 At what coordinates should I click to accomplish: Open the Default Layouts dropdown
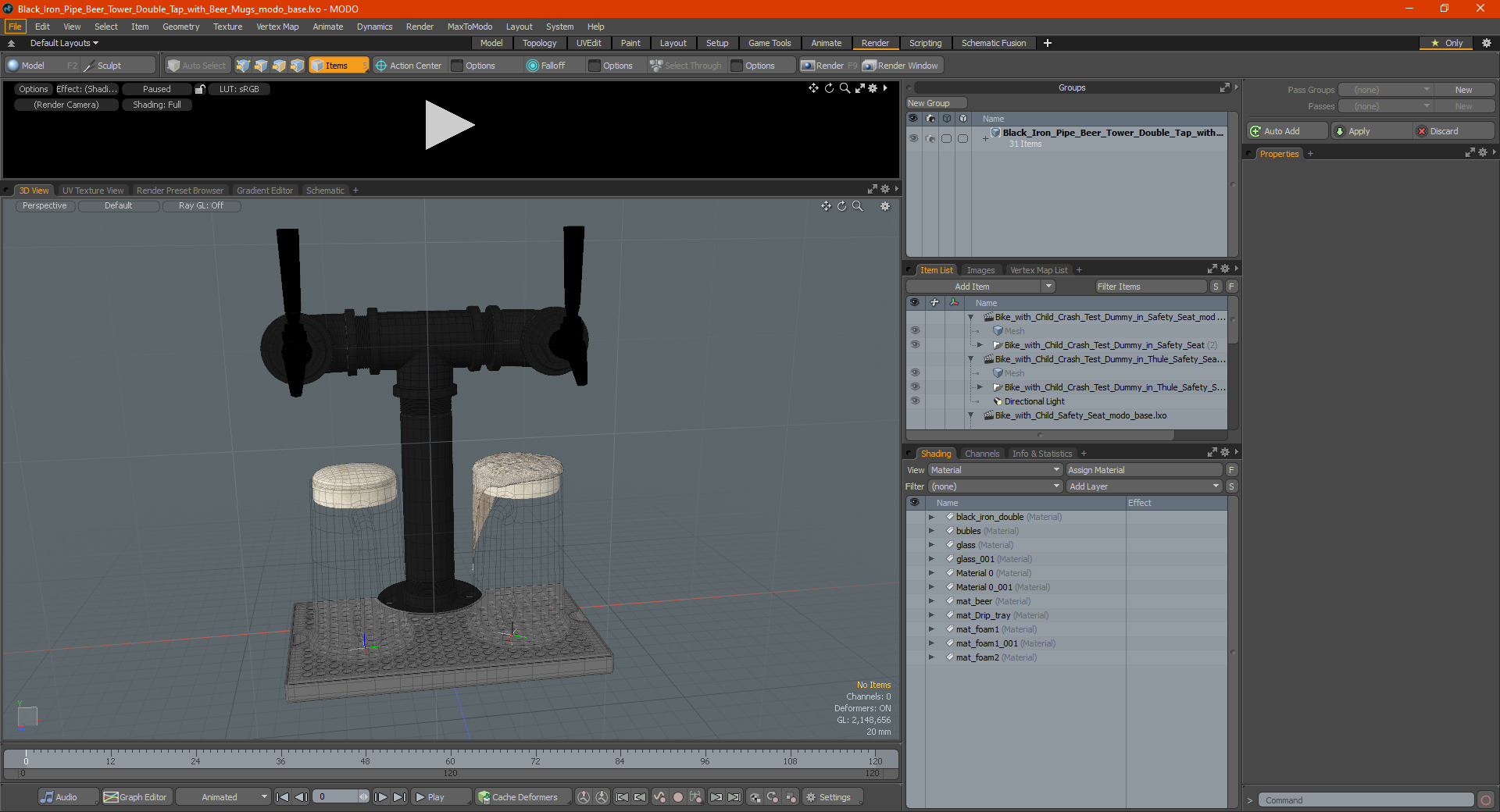click(x=64, y=43)
